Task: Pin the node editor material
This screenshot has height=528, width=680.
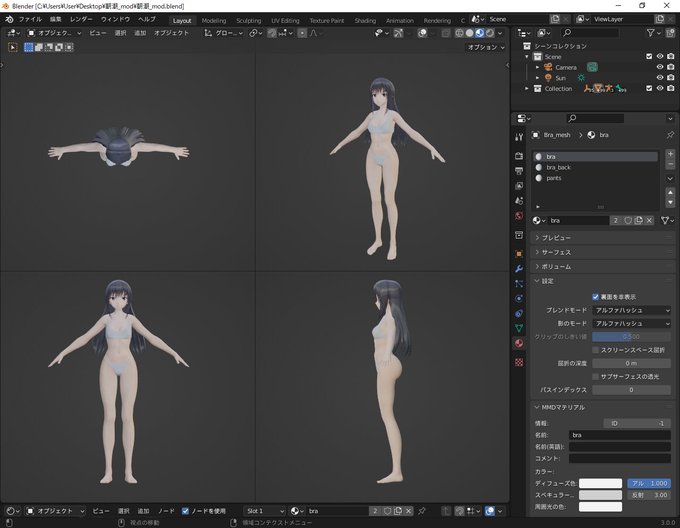Action: click(422, 511)
